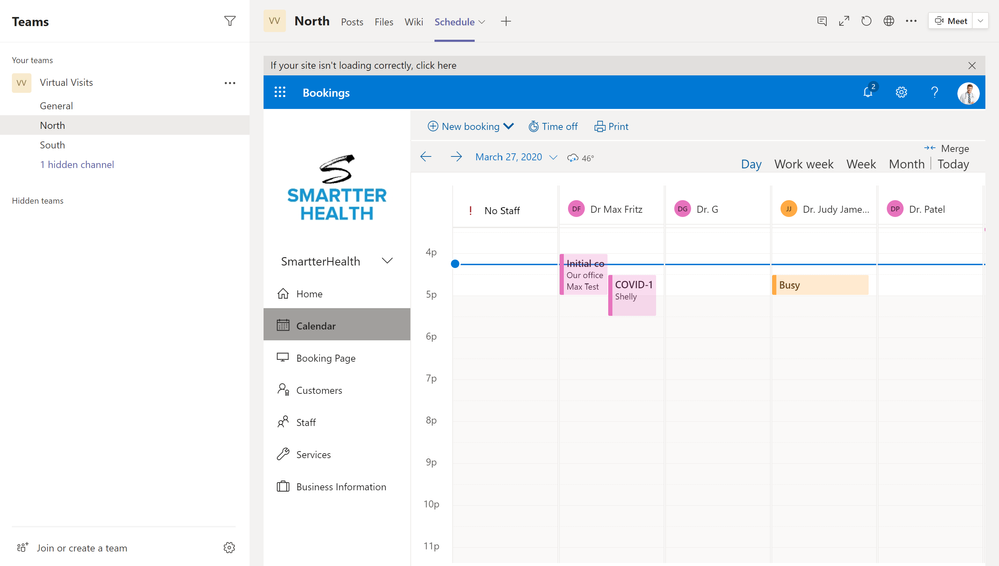Open the Schedule tab dropdown chevron
The image size is (999, 566).
coord(482,22)
